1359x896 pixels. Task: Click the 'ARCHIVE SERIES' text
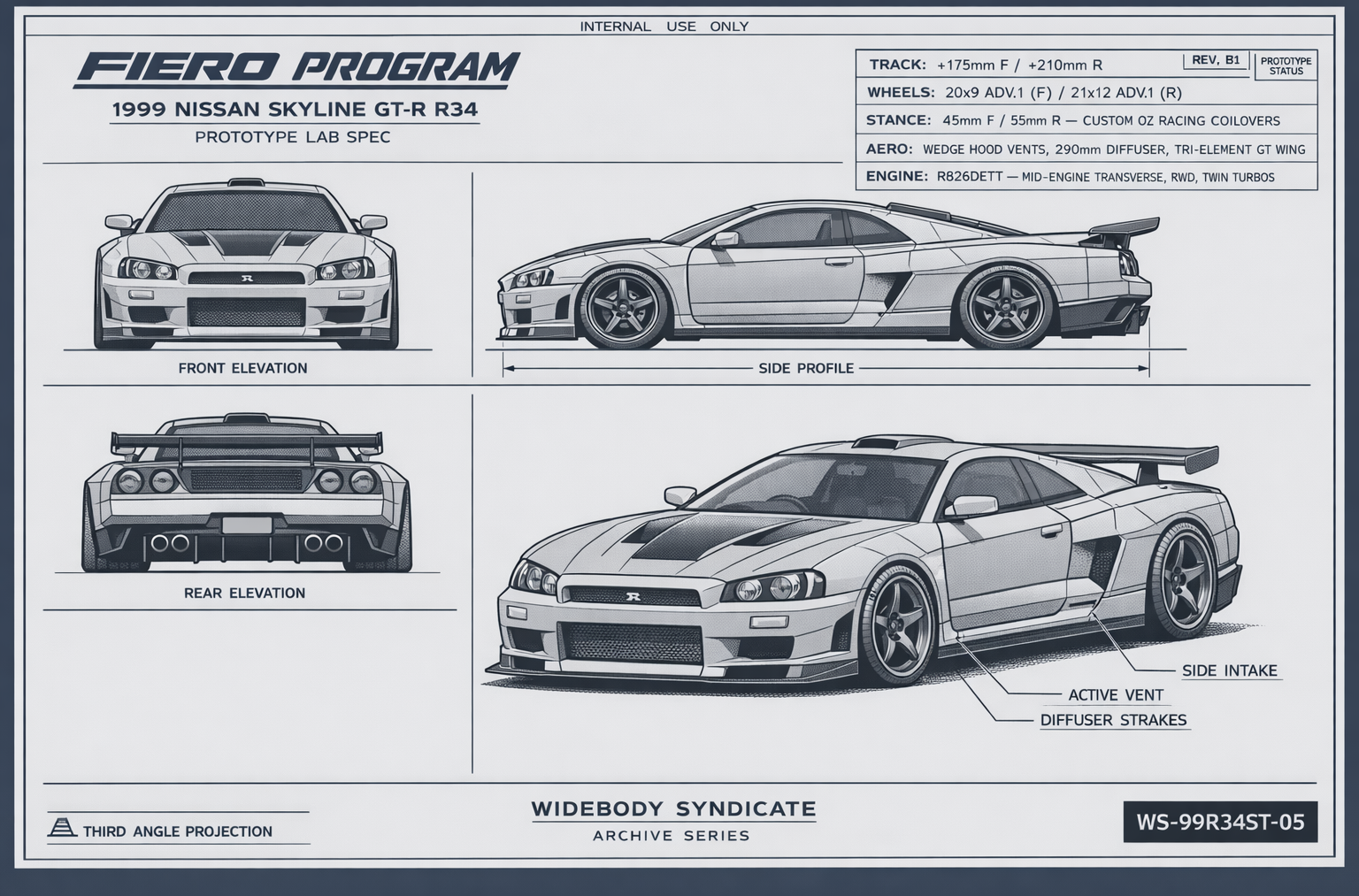click(672, 835)
